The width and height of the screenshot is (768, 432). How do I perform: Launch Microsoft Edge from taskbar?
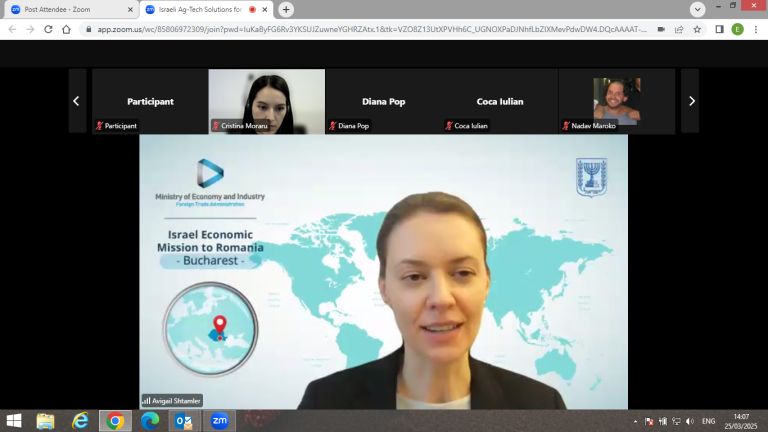pyautogui.click(x=150, y=421)
